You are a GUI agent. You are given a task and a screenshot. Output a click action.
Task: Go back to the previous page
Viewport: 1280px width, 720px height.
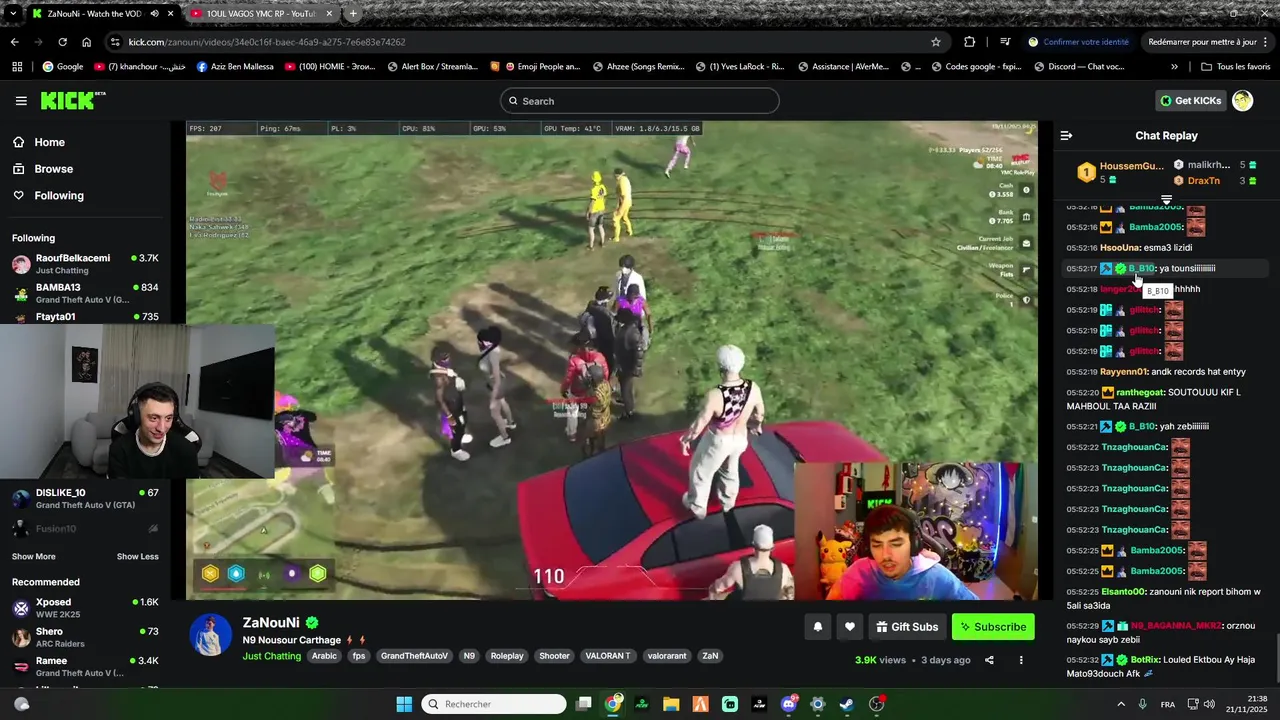pos(14,42)
